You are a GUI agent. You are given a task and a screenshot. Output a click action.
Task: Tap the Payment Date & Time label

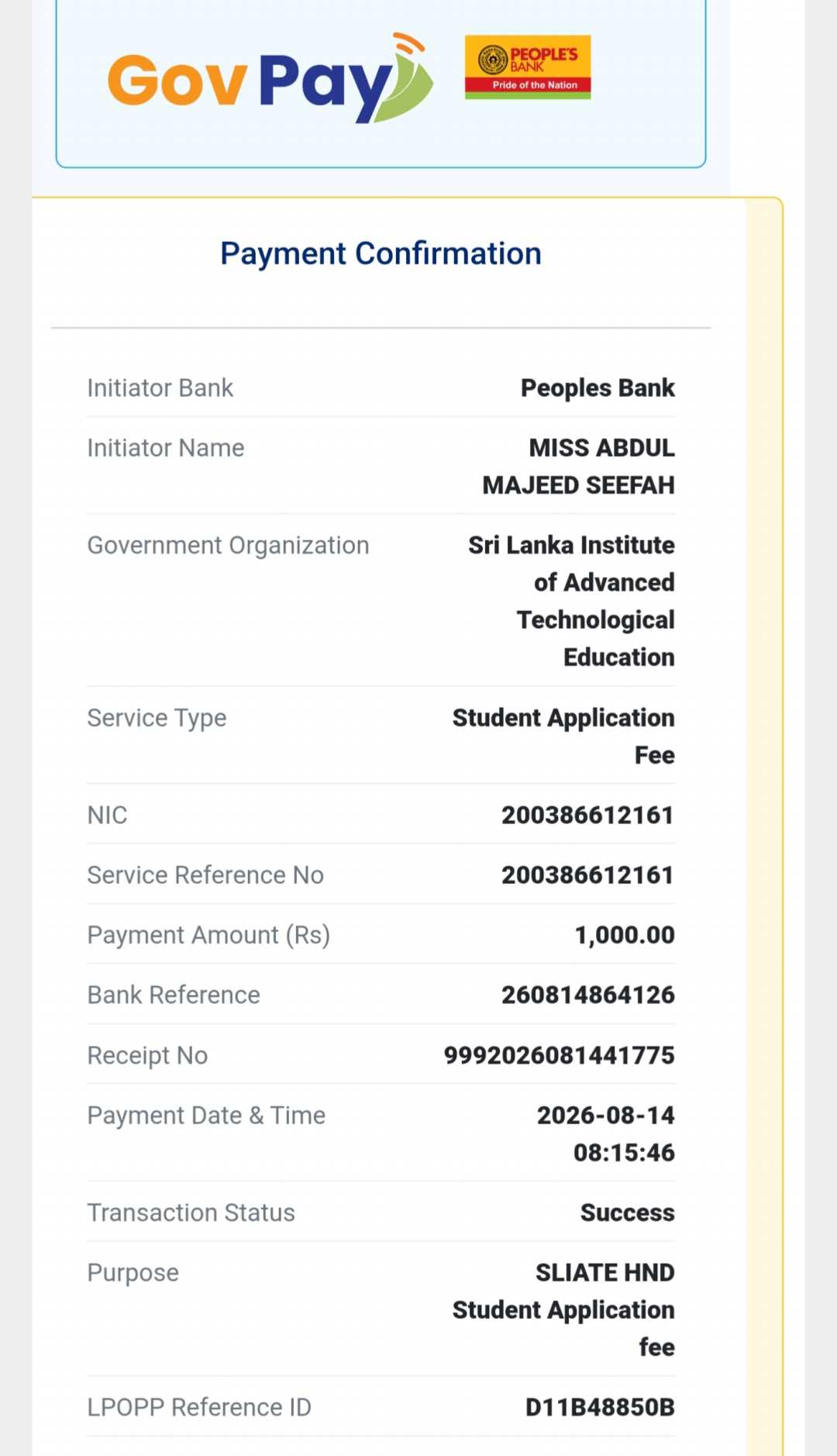(x=206, y=1115)
